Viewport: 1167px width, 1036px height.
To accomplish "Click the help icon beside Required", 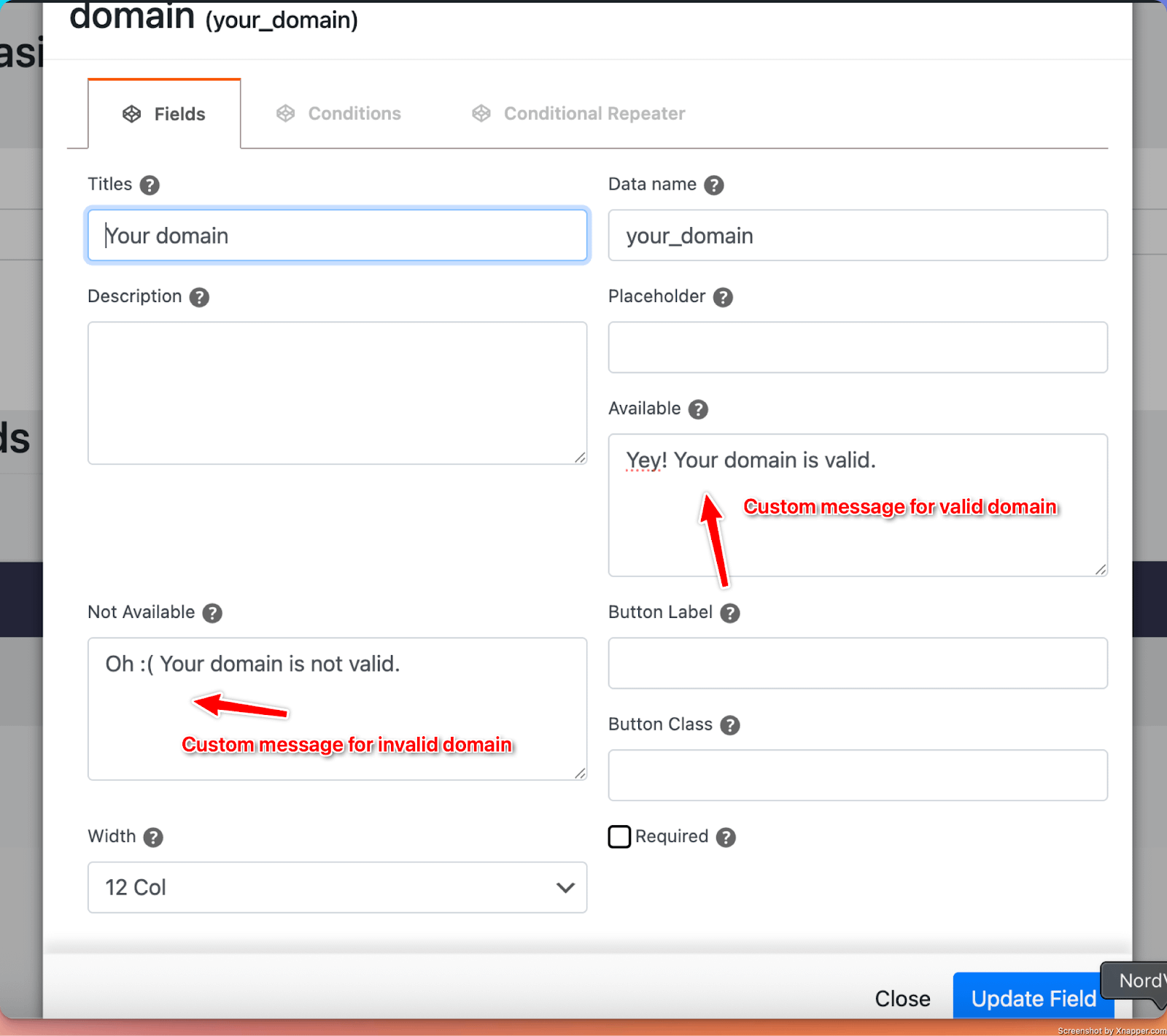I will [725, 837].
